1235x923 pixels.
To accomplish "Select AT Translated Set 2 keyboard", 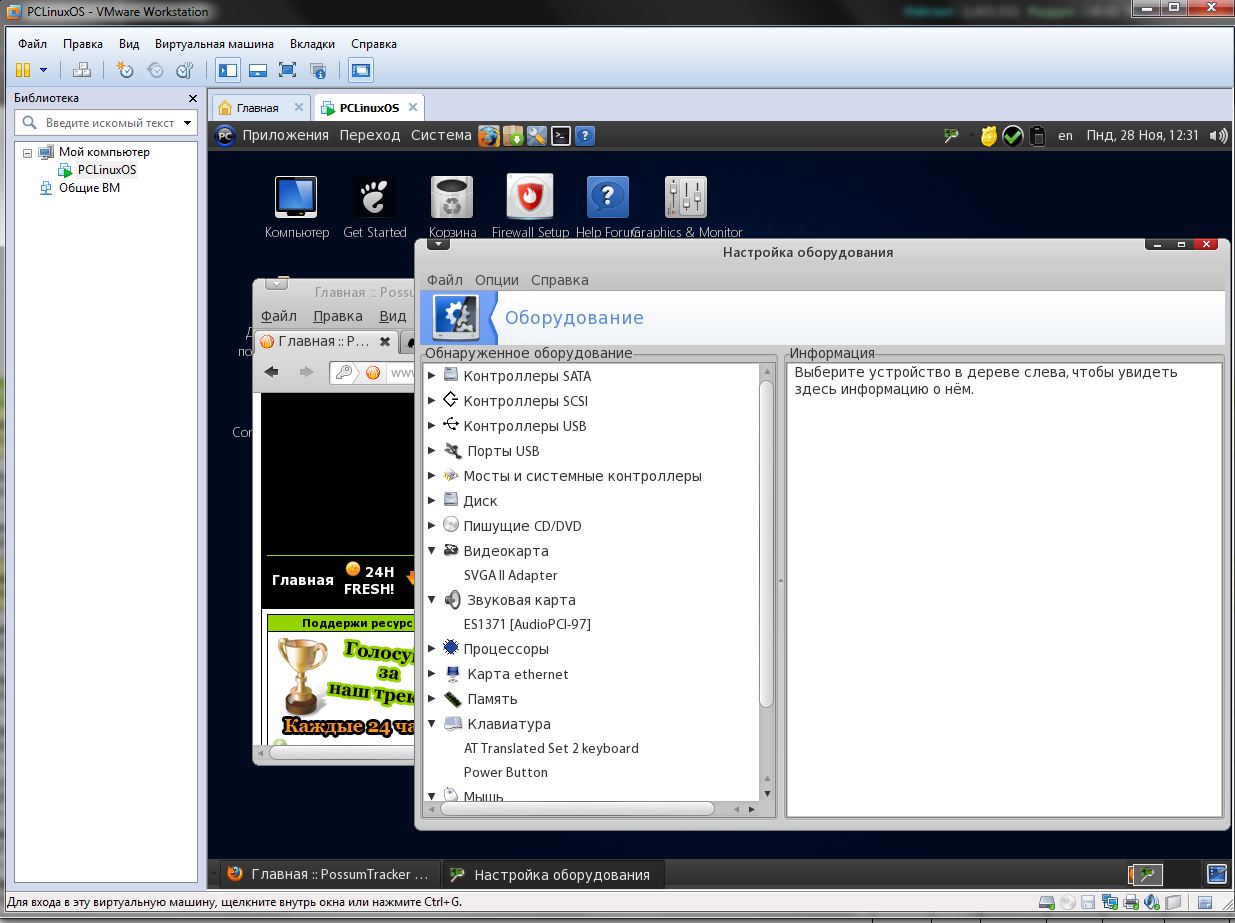I will tap(551, 748).
